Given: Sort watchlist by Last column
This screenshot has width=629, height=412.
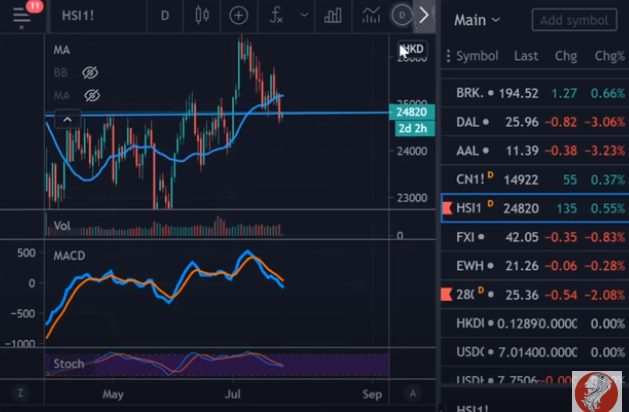Looking at the screenshot, I should click(526, 56).
